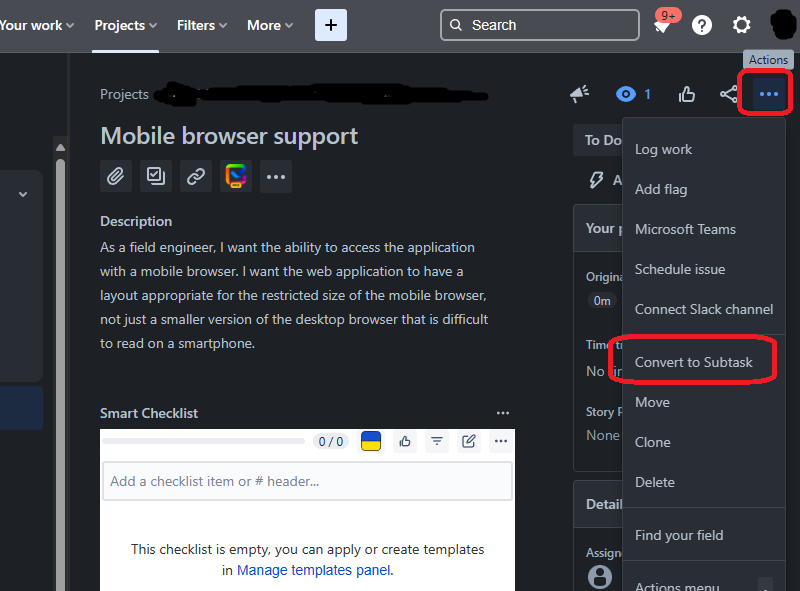Click the give feedback megaphone icon
The height and width of the screenshot is (591, 800).
[x=580, y=94]
